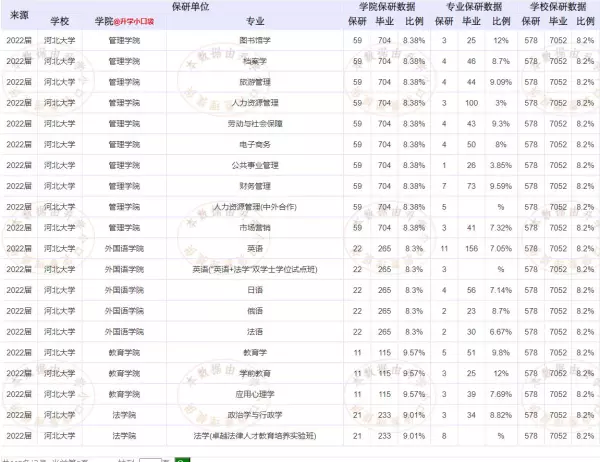Click the 学院保研数据 group header
Screen dimensions: 600x462
click(x=387, y=7)
